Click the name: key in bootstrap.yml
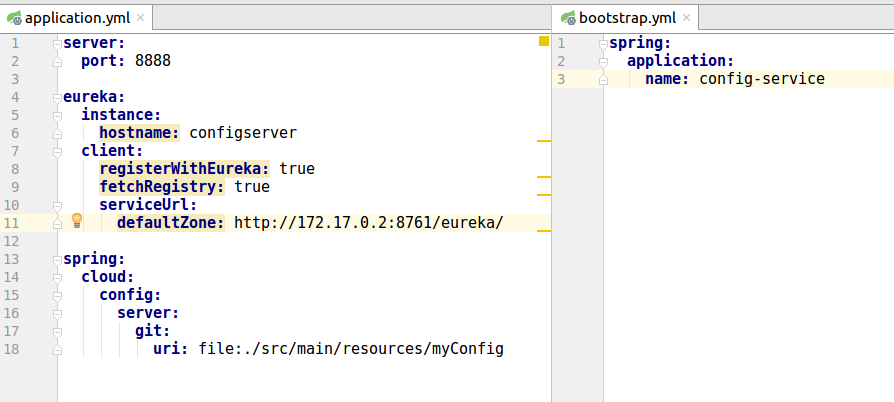 [668, 79]
